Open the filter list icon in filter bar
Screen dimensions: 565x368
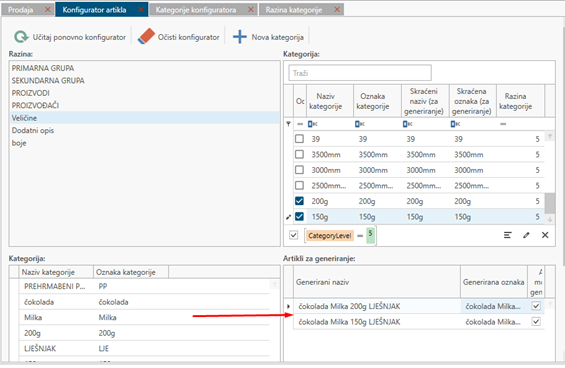(x=507, y=235)
